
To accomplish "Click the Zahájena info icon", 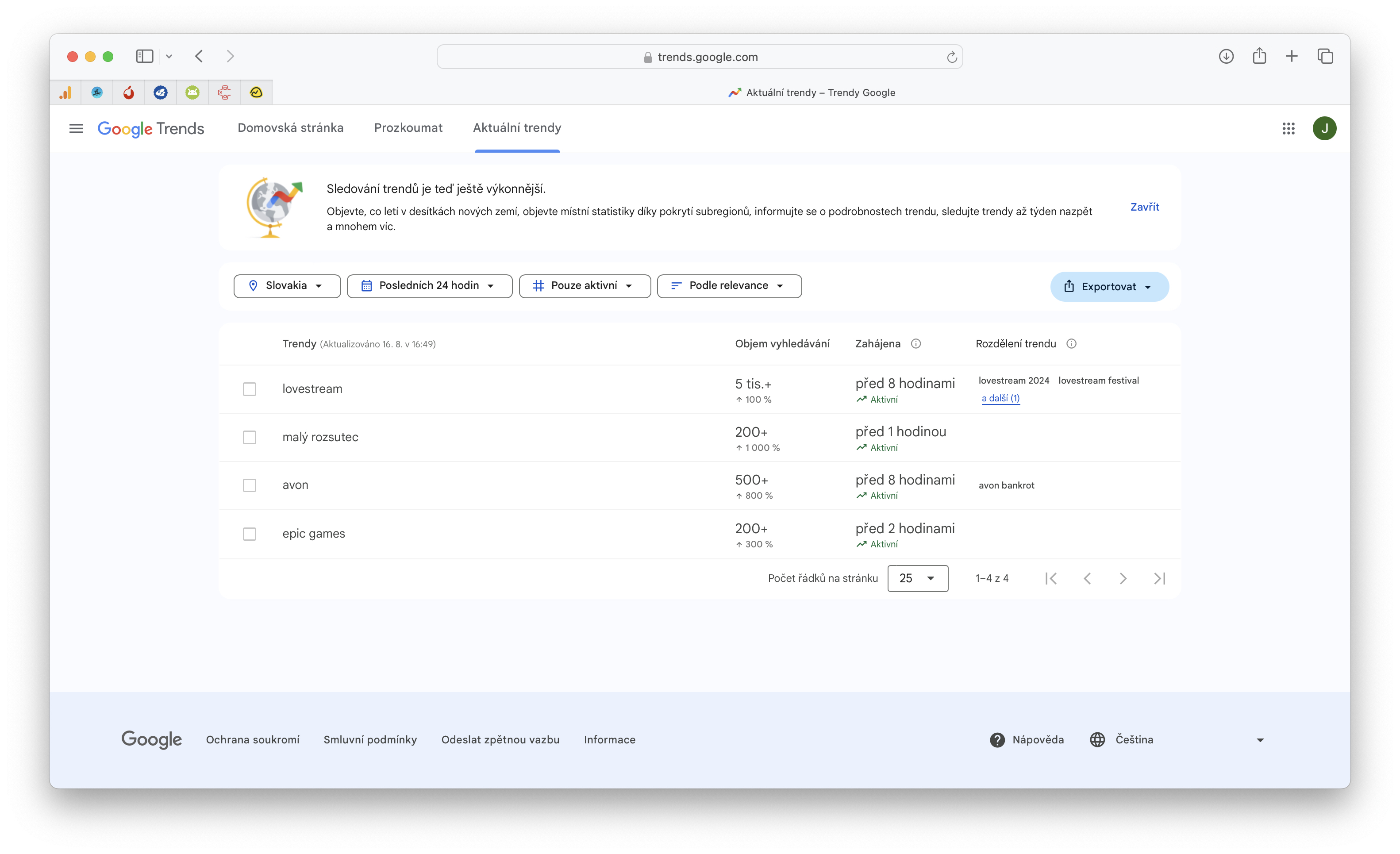I will [916, 344].
